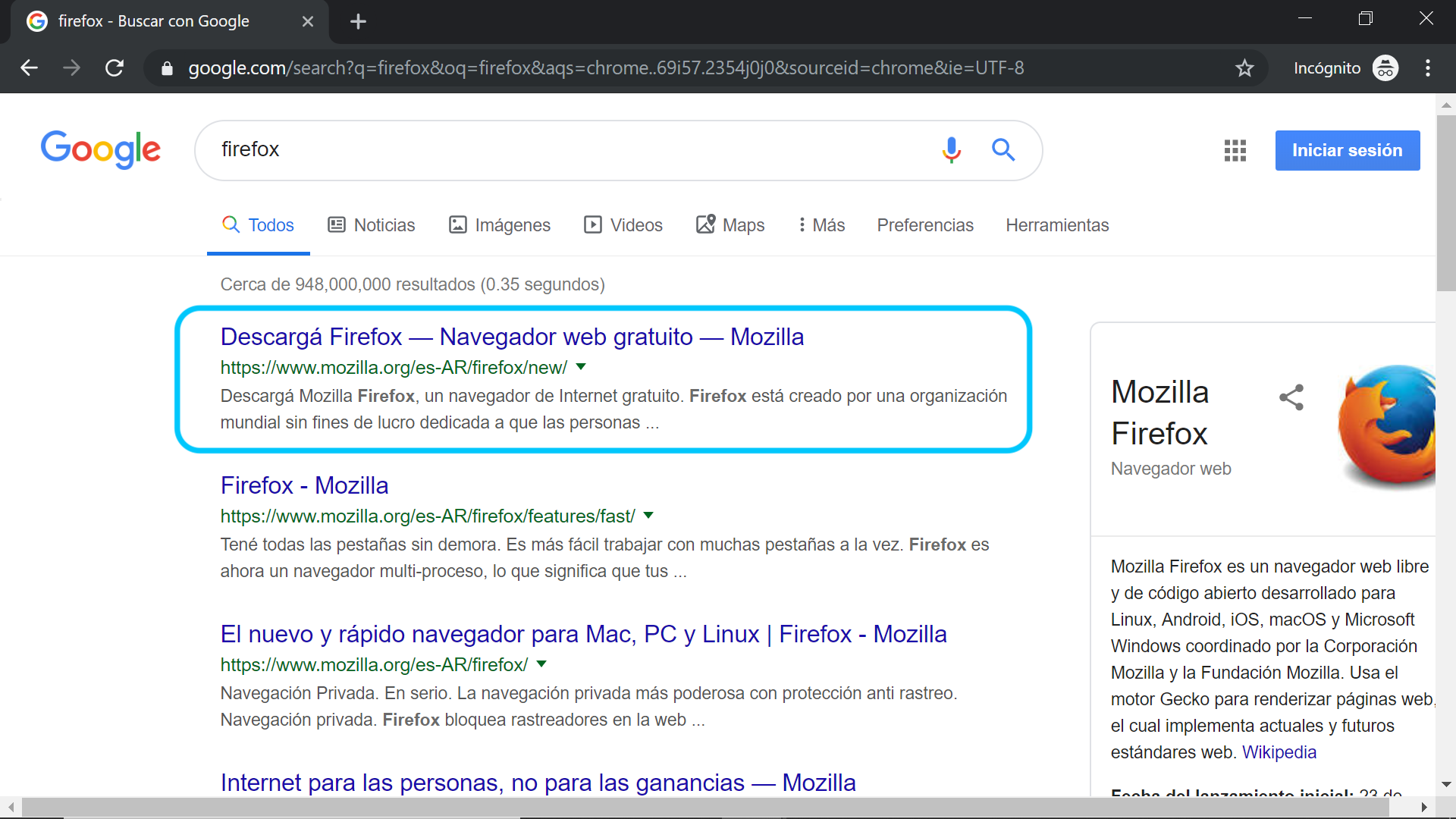Share the Mozilla Firefox knowledge panel
Viewport: 1456px width, 819px height.
[x=1291, y=397]
